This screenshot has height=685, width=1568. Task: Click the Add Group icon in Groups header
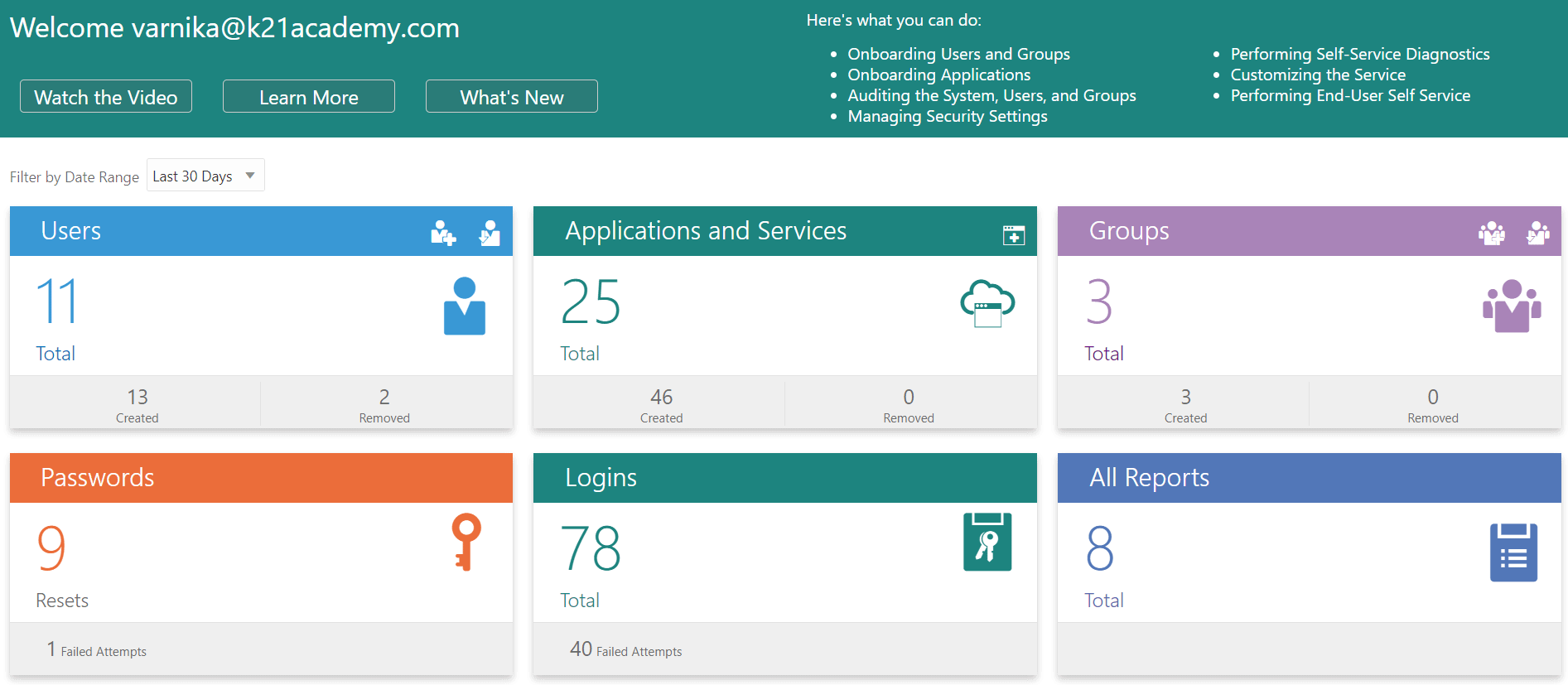(1491, 233)
